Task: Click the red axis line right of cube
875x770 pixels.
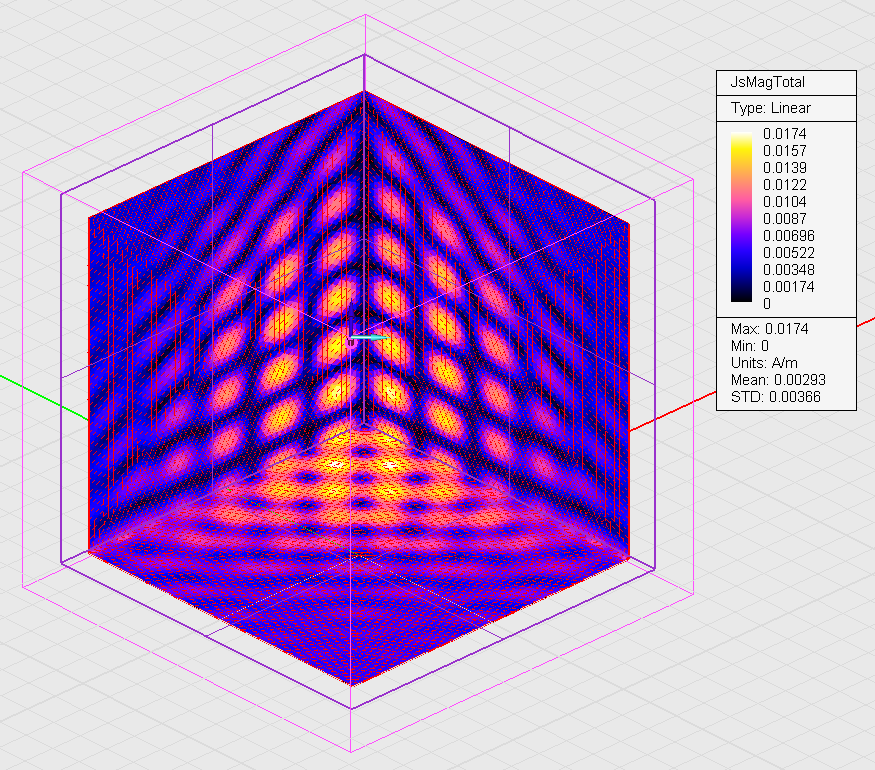Action: (x=750, y=372)
